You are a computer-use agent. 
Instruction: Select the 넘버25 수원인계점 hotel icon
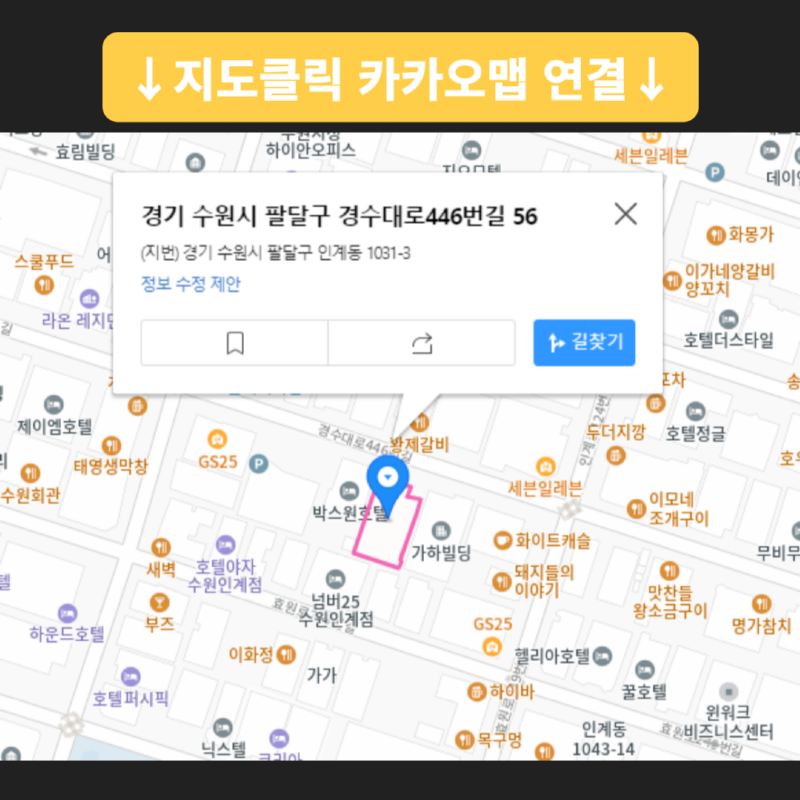coord(335,579)
